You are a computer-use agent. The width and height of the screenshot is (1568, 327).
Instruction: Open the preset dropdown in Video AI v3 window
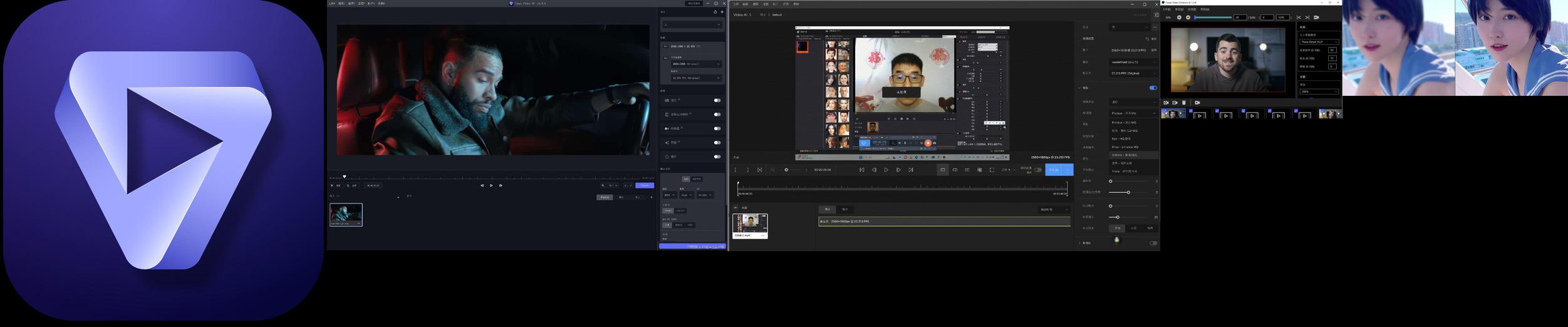692,24
